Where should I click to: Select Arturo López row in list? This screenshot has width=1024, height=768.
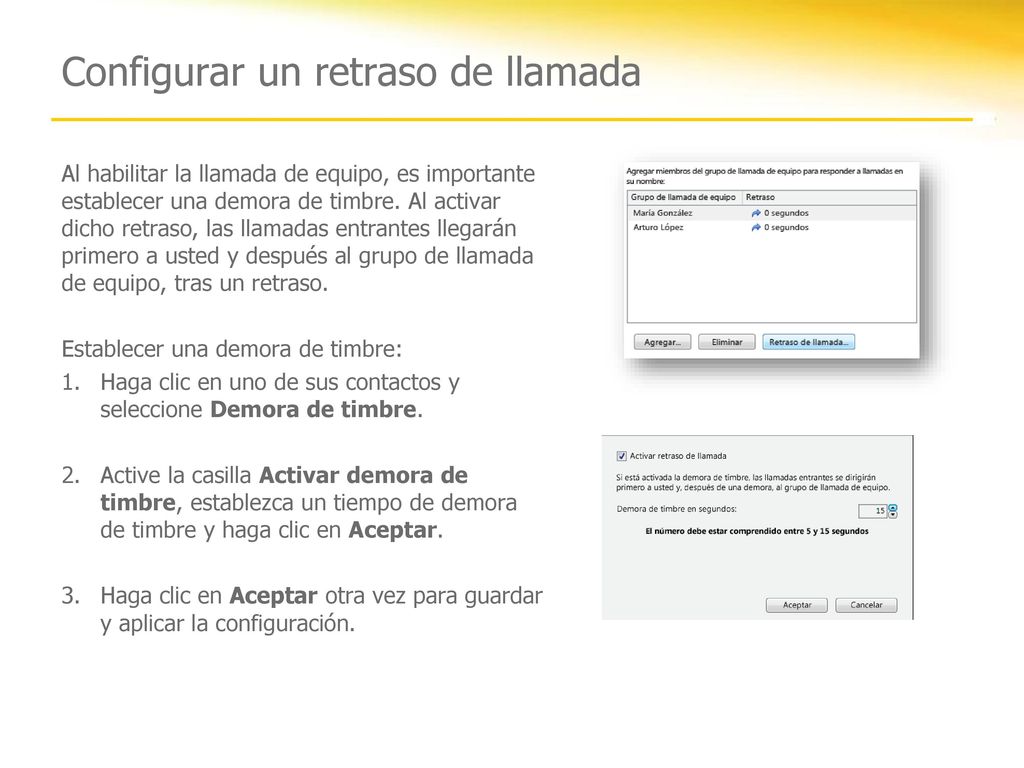pyautogui.click(x=772, y=227)
